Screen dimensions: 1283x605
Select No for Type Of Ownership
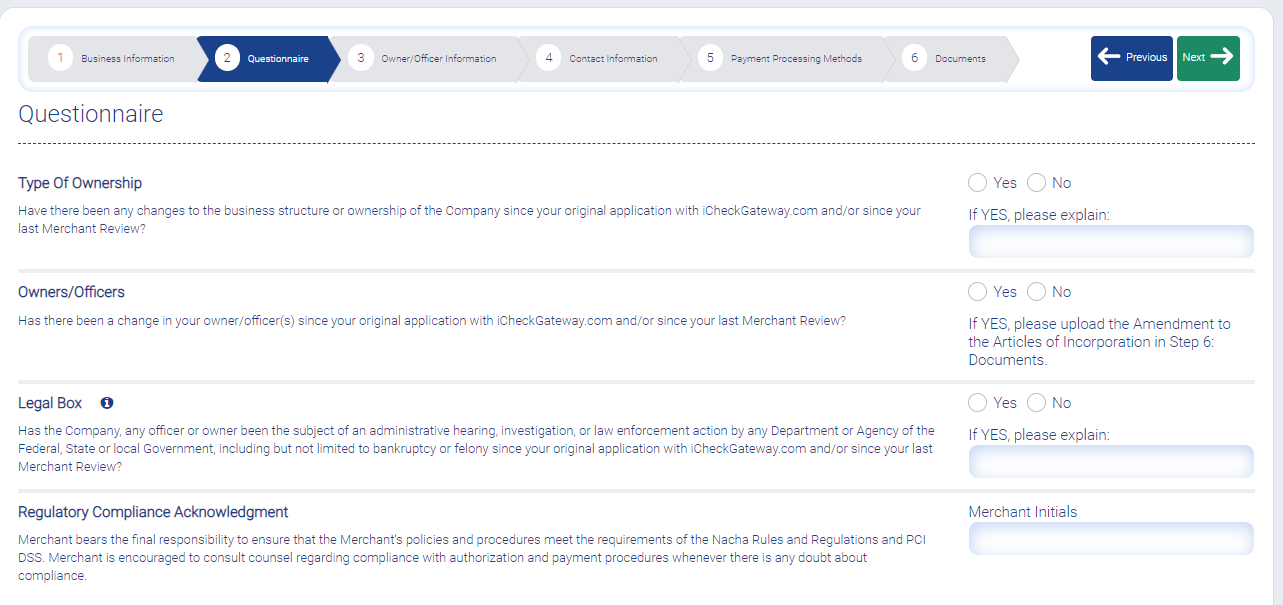point(1036,183)
